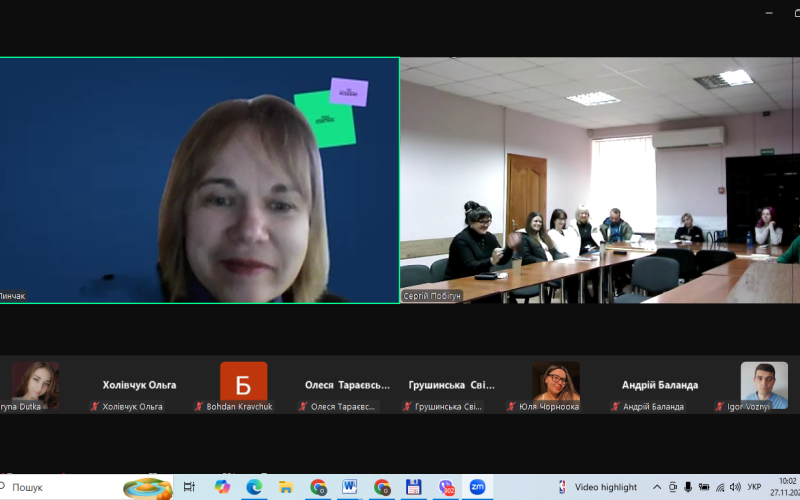Image resolution: width=800 pixels, height=500 pixels.
Task: Open Copilot from the taskbar
Action: pyautogui.click(x=222, y=487)
